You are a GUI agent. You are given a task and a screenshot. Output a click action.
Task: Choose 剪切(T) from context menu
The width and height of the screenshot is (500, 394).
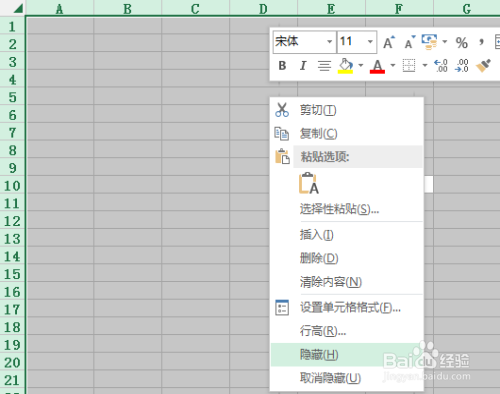tap(347, 110)
